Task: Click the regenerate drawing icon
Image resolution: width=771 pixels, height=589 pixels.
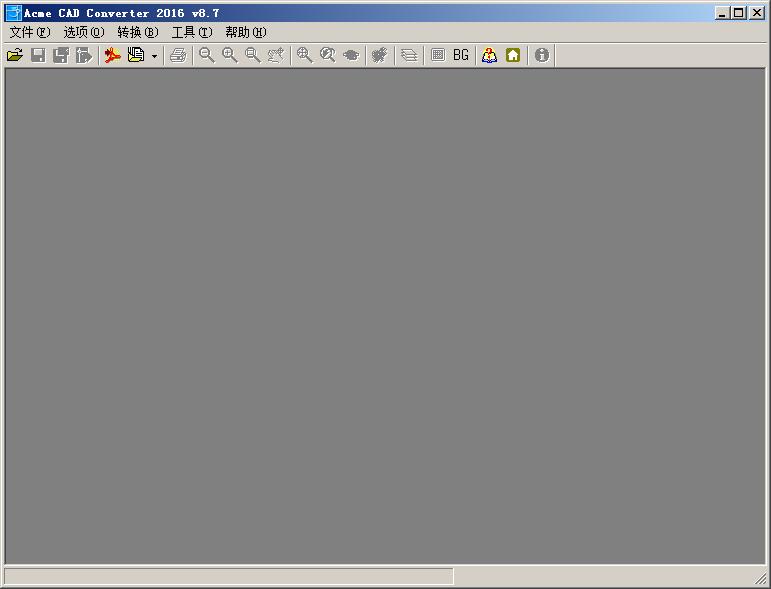Action: pyautogui.click(x=380, y=55)
